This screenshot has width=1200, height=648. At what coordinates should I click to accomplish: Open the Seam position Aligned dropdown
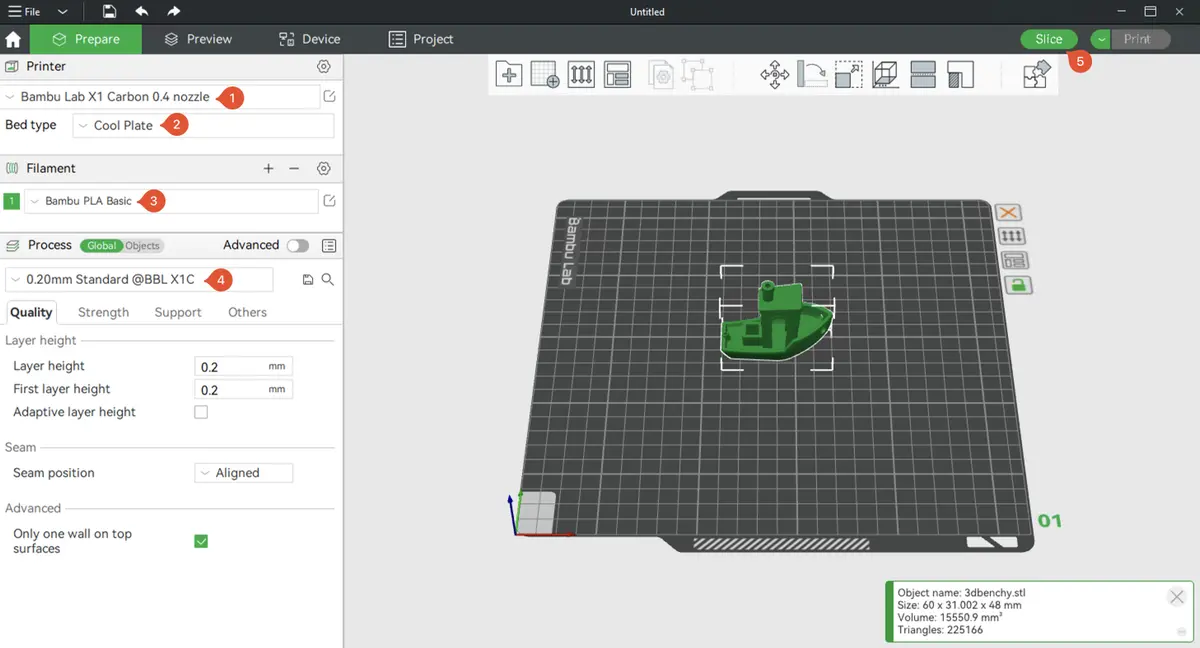243,473
